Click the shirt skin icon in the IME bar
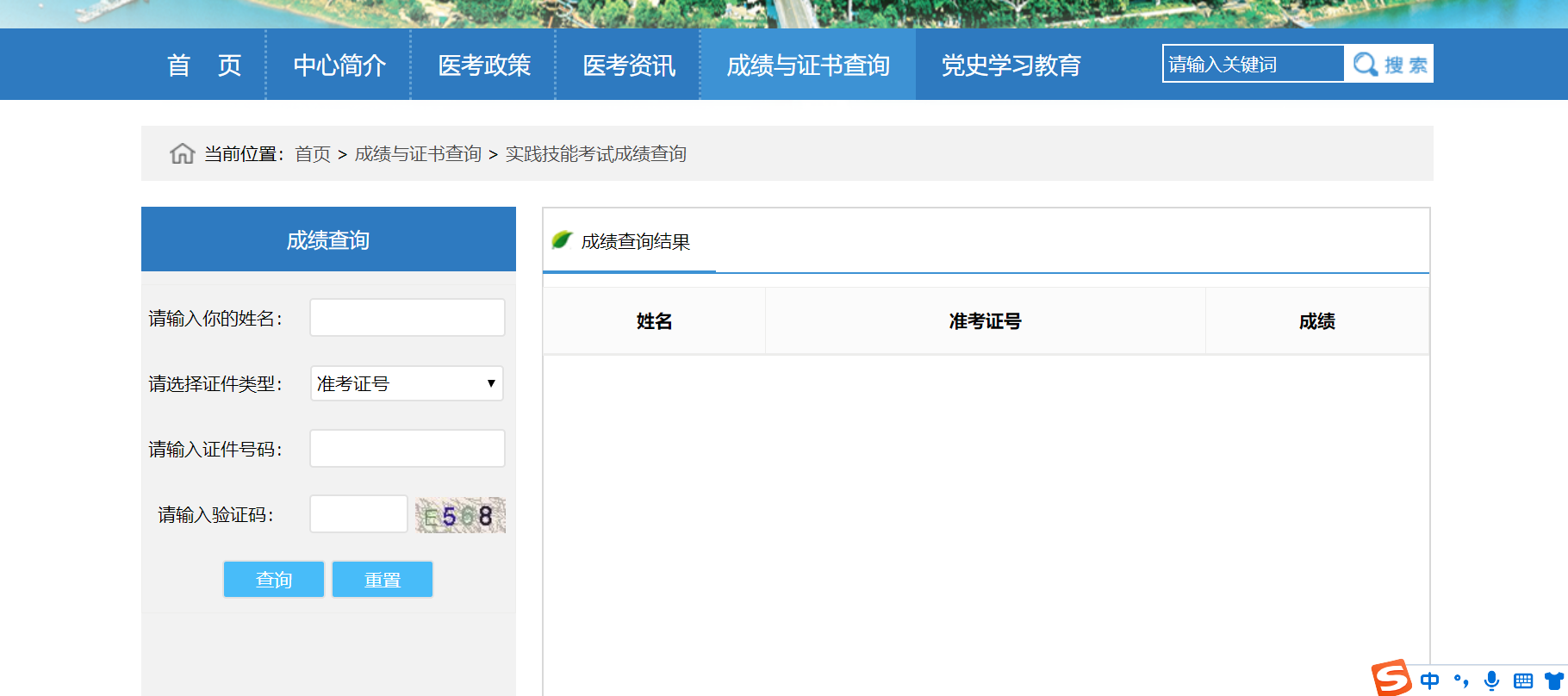The image size is (1568, 696). [1554, 680]
